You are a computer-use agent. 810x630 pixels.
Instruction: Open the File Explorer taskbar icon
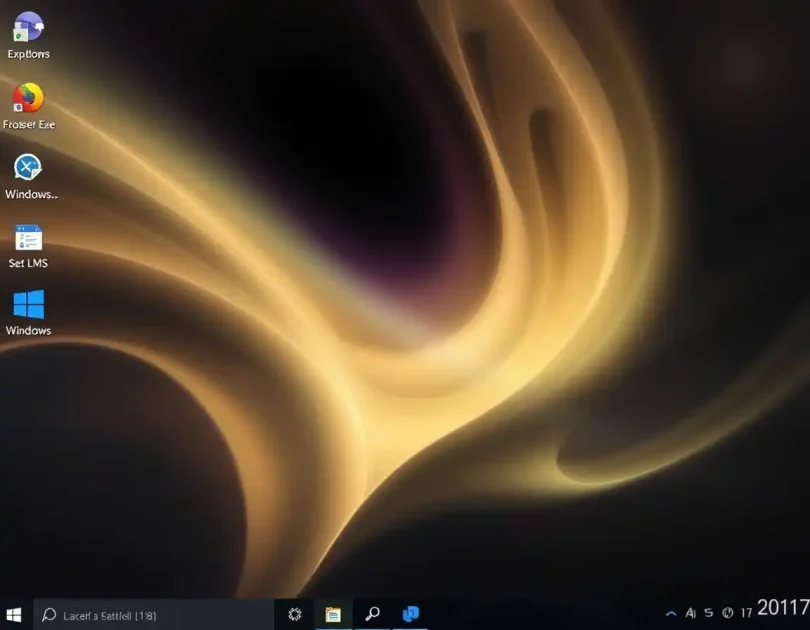333,614
